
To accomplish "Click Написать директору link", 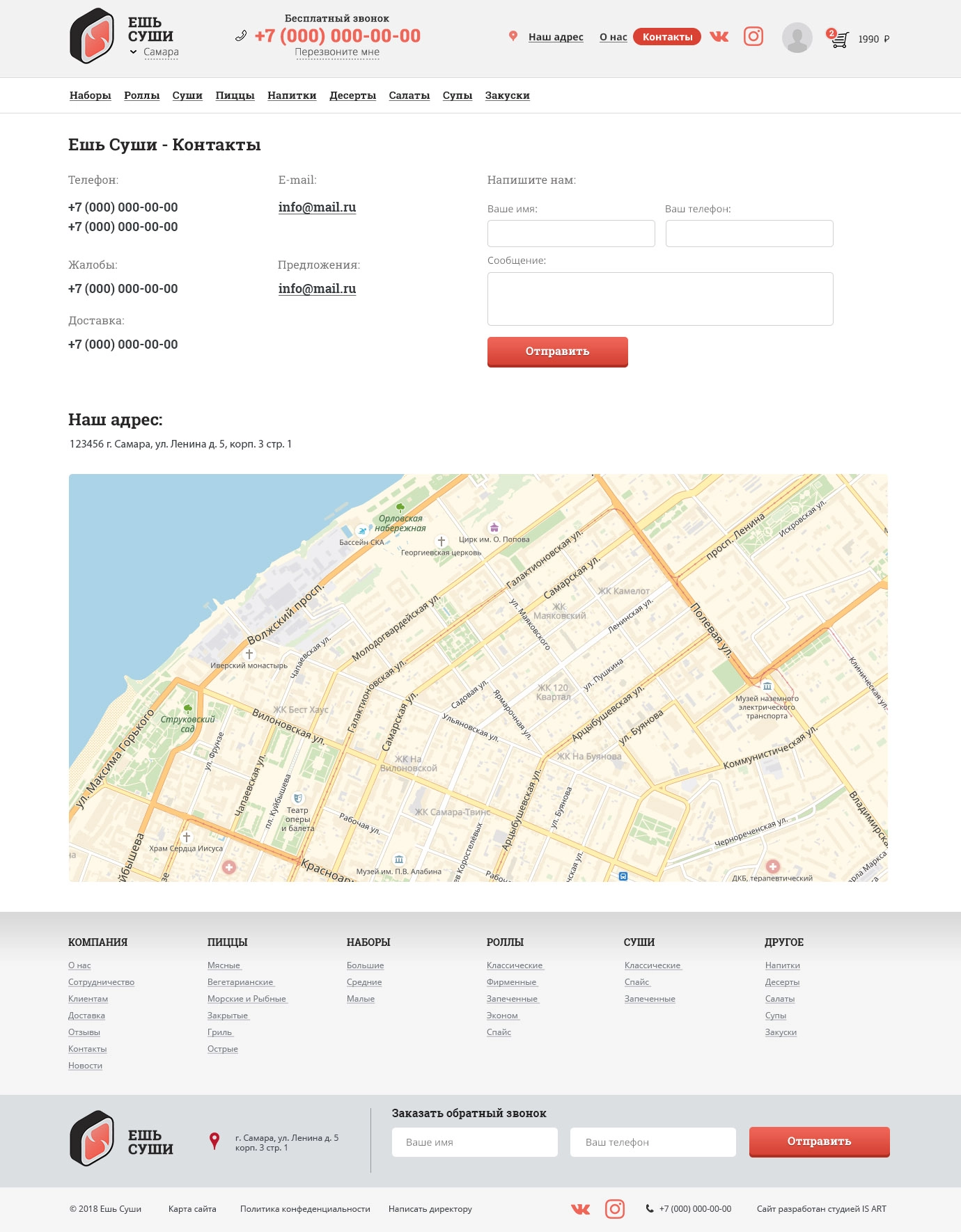I will point(430,1209).
